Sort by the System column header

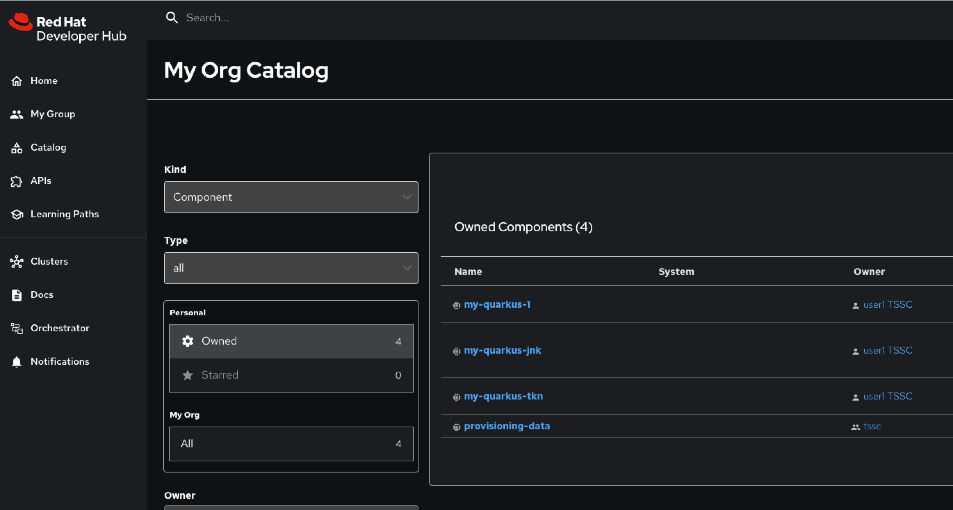676,272
